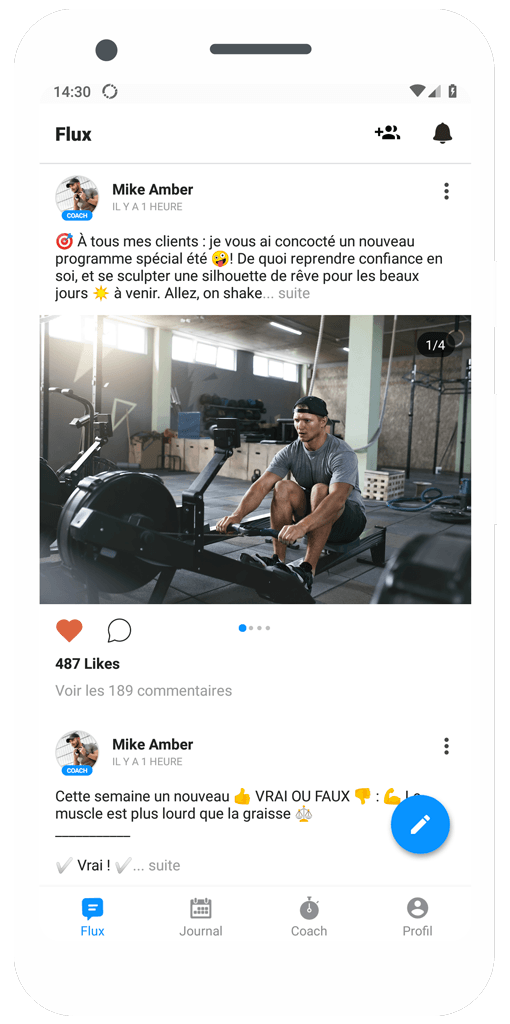Open the rowing machine gym photo
Image resolution: width=510 pixels, height=1024 pixels.
[x=255, y=460]
